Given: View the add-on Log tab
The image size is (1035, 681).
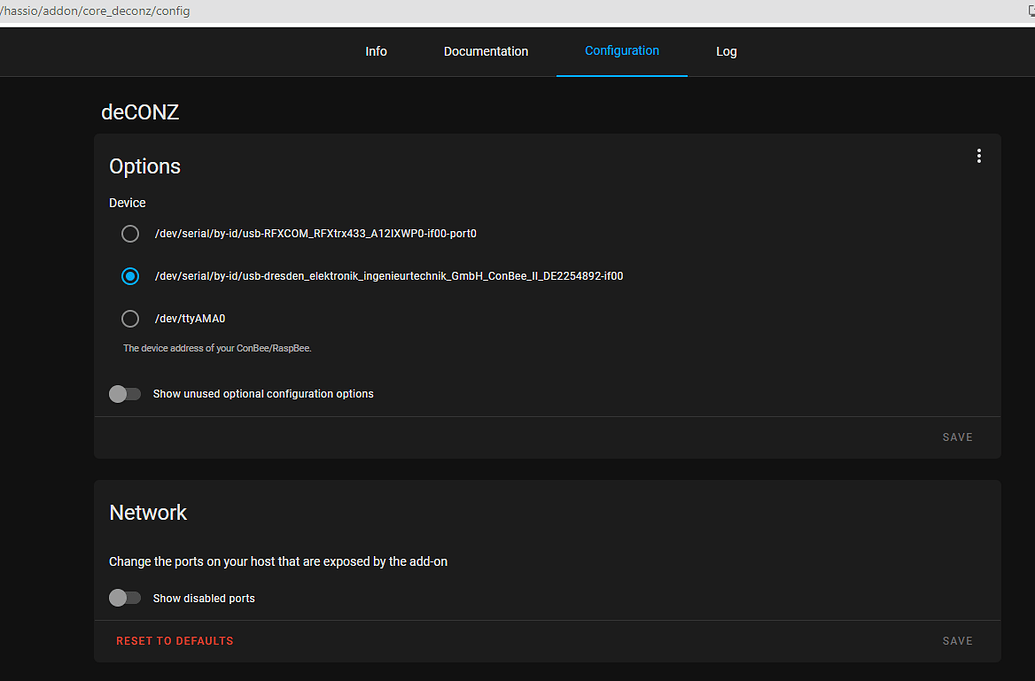Looking at the screenshot, I should pyautogui.click(x=726, y=51).
